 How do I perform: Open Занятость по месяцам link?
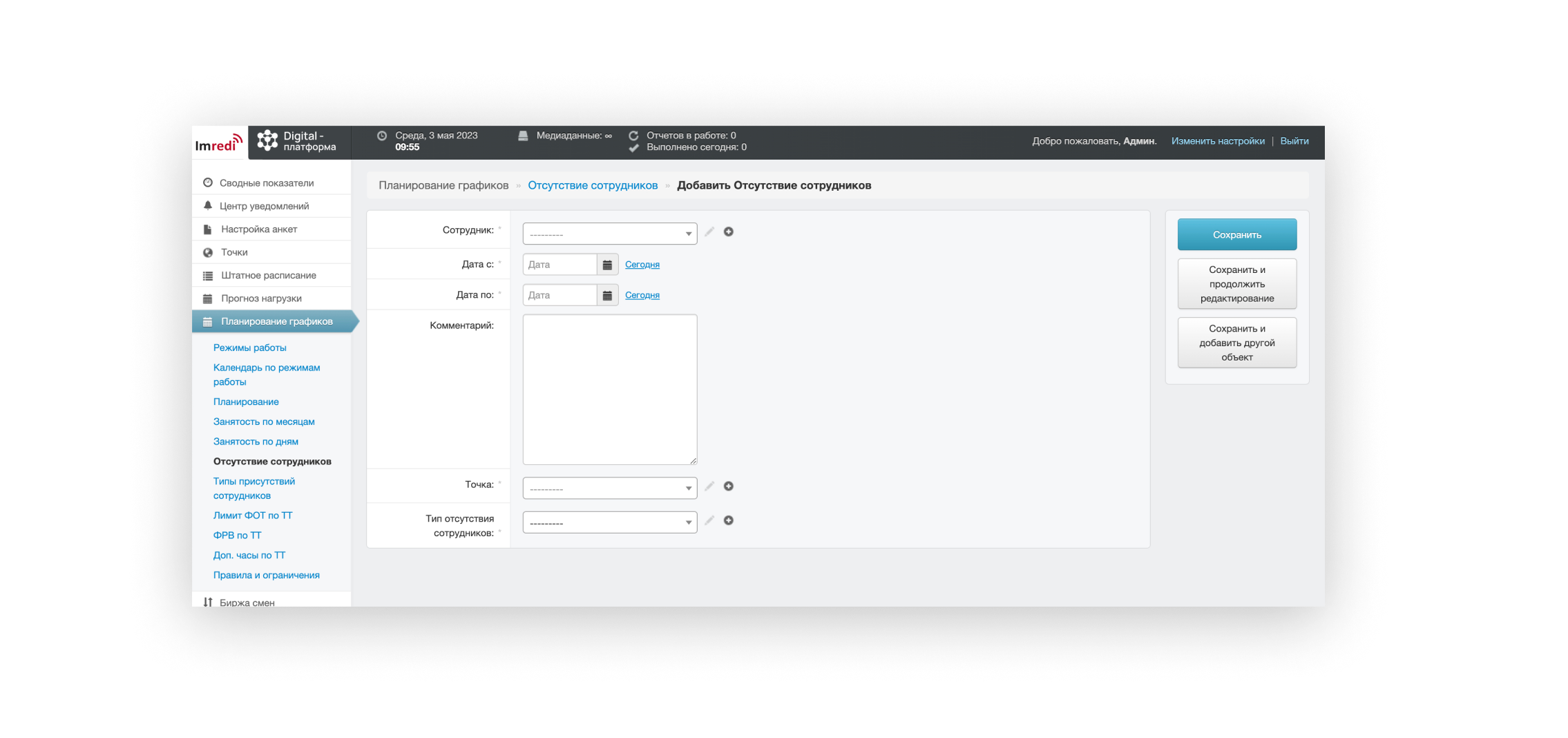coord(264,422)
